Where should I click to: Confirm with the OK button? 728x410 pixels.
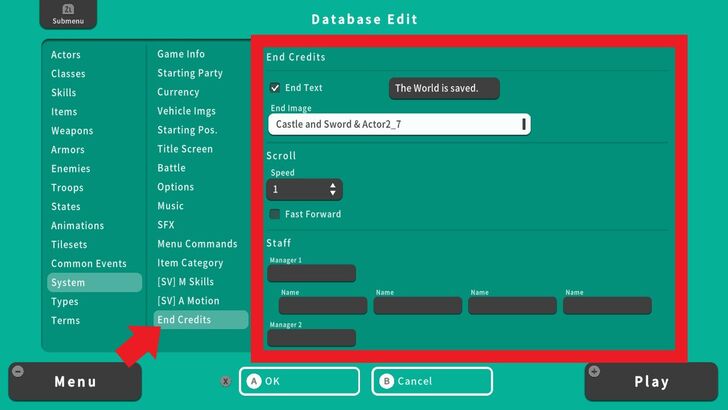(299, 381)
